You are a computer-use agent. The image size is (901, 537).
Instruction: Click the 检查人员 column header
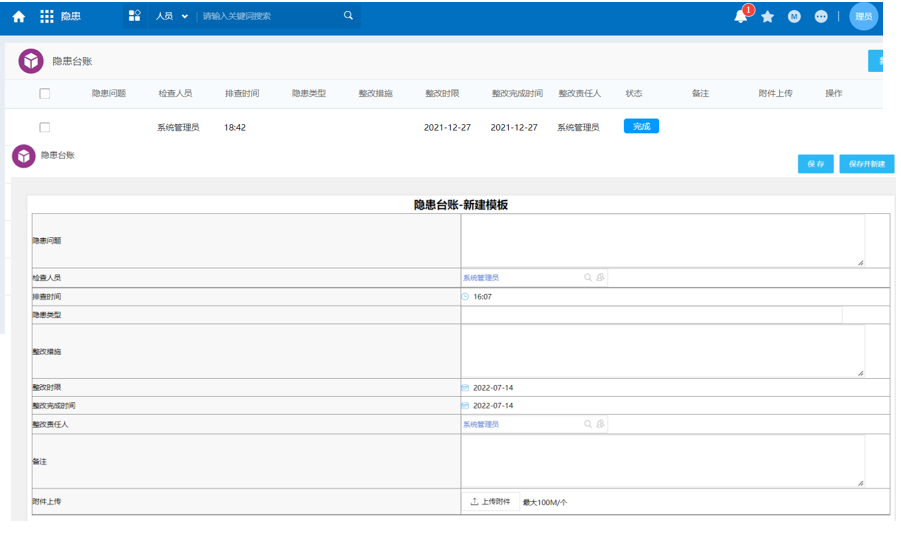pyautogui.click(x=175, y=93)
